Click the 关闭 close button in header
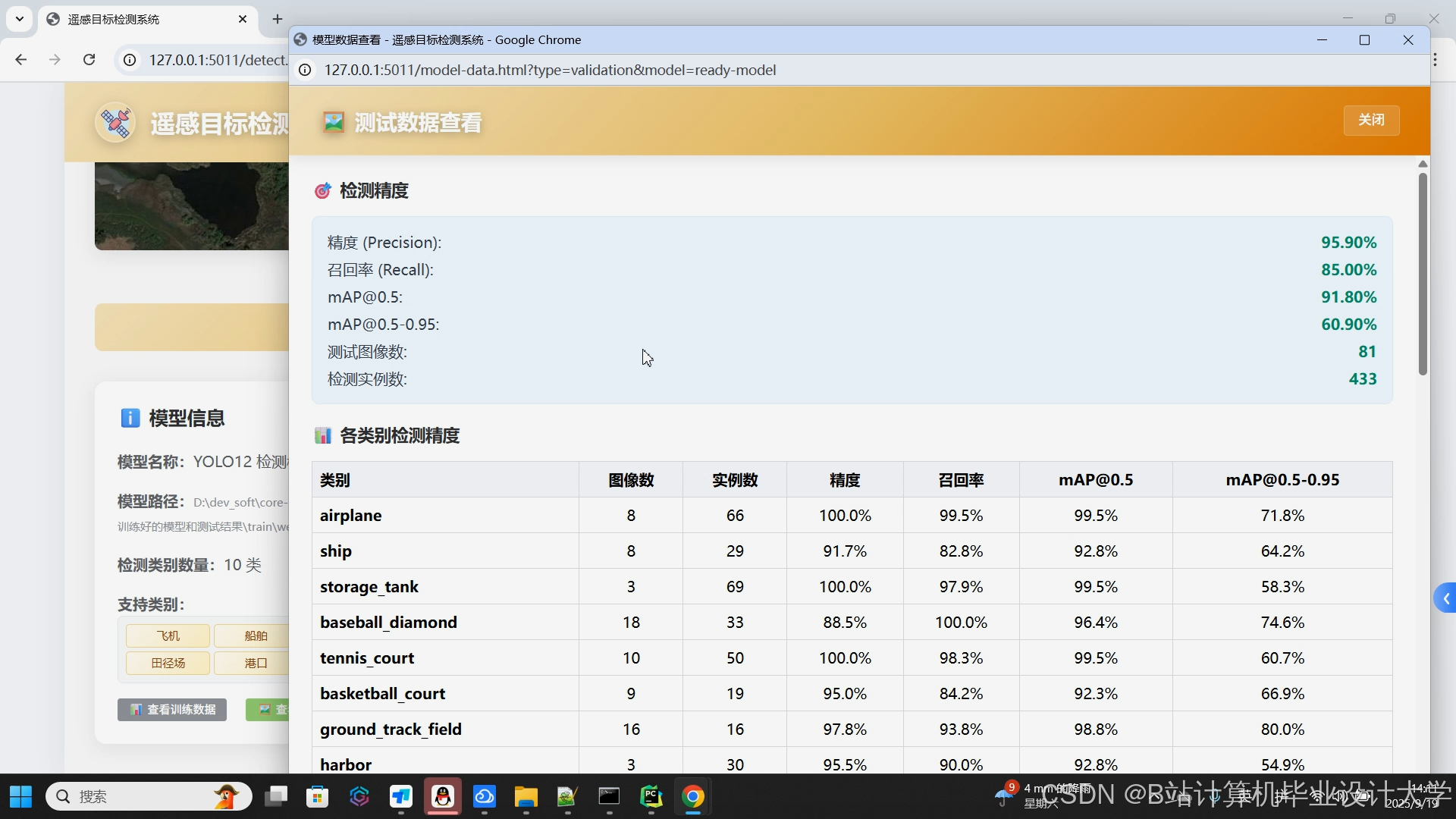1456x819 pixels. (x=1371, y=120)
